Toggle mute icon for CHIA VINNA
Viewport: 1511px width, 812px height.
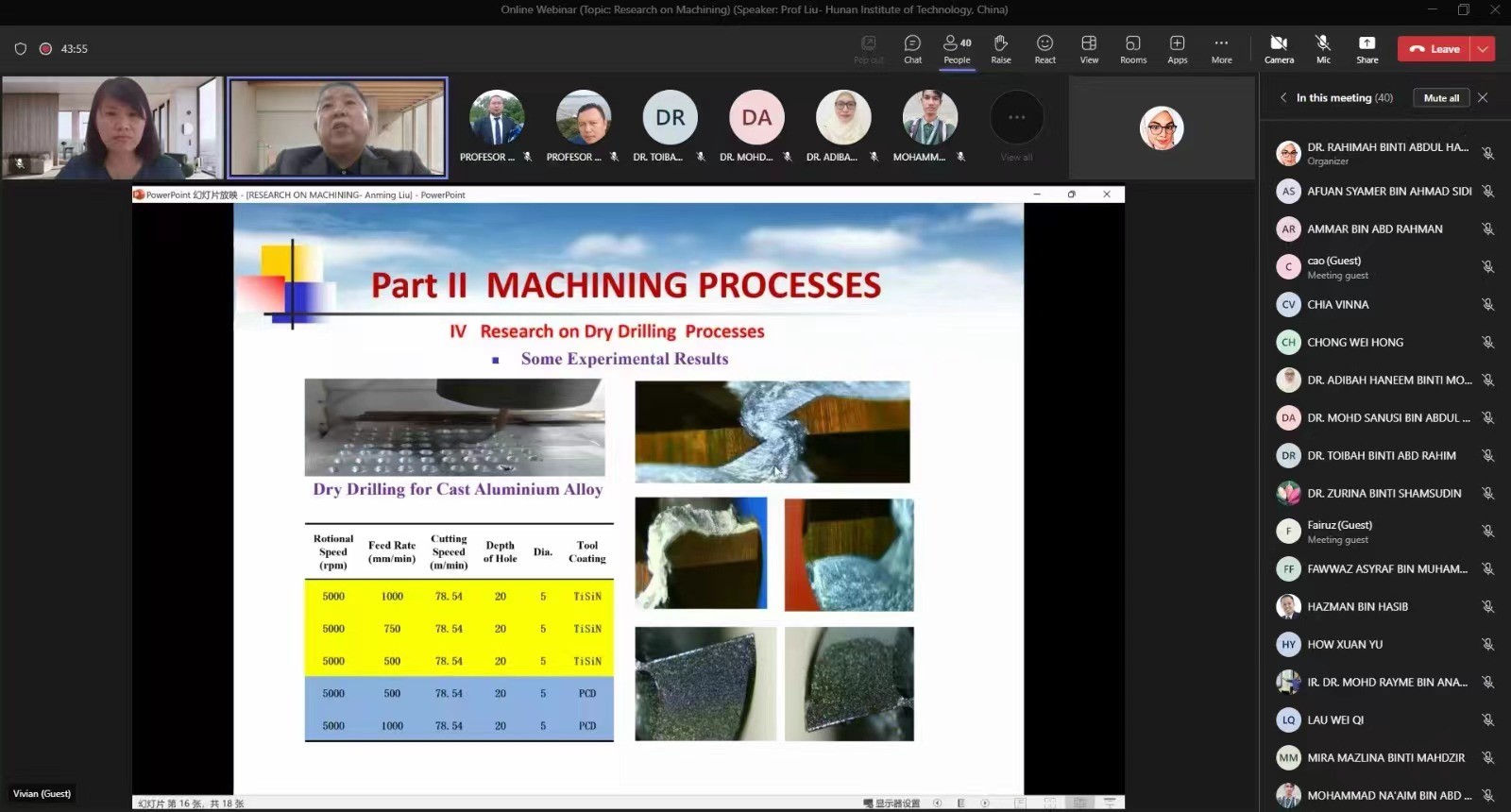[x=1487, y=305]
